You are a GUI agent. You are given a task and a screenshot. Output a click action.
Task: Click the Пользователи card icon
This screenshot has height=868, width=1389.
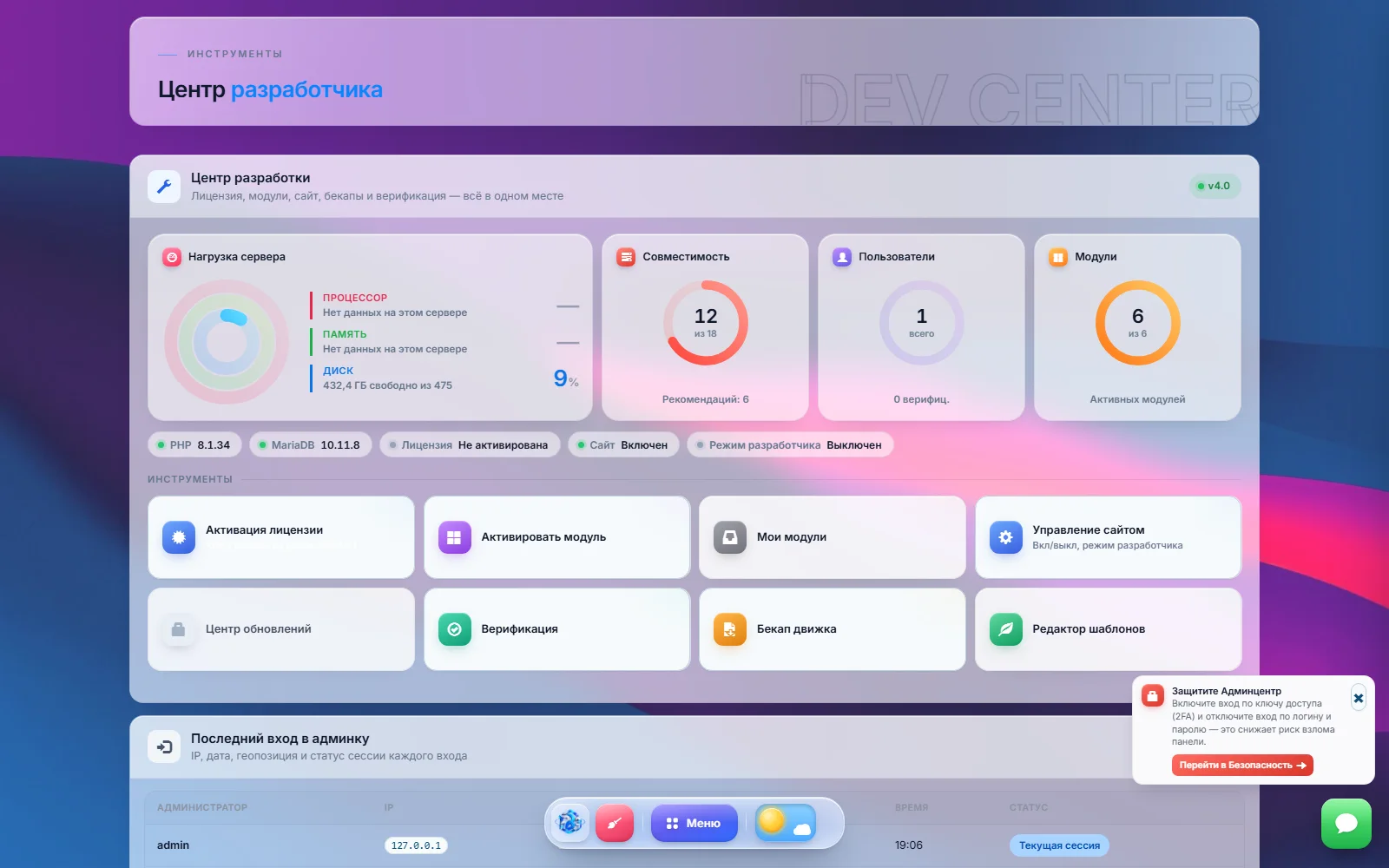pos(842,257)
